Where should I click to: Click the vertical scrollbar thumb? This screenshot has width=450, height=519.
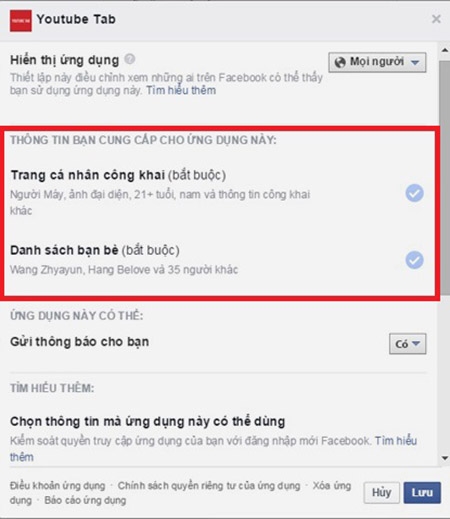coord(445,177)
